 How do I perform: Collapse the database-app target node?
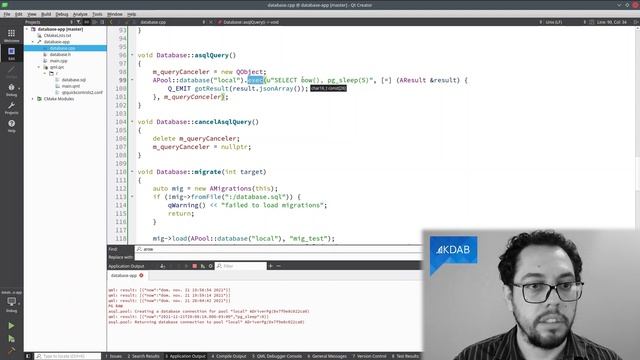coord(33,42)
